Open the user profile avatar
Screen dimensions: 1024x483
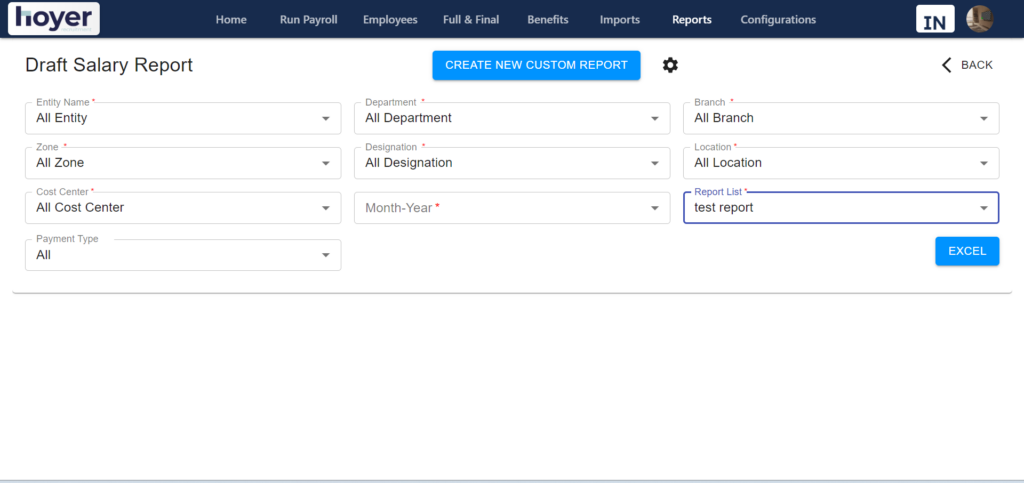[980, 19]
